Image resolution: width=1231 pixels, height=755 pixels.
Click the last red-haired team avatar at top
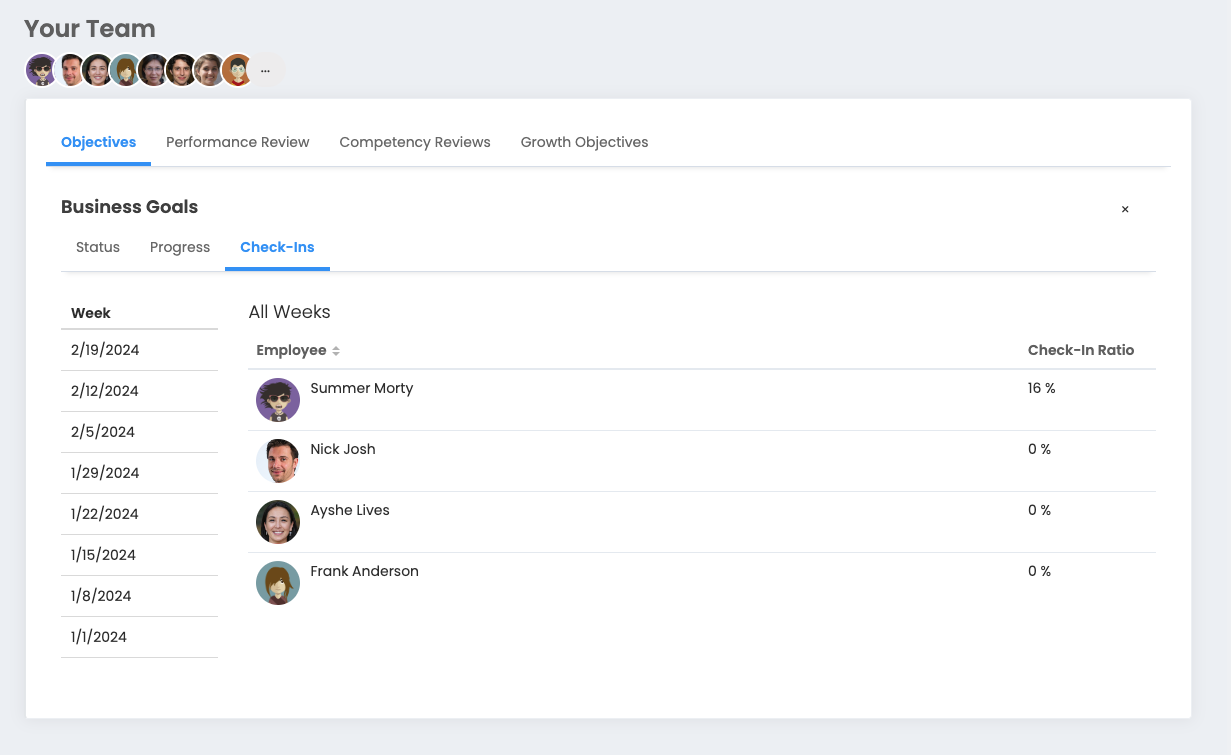click(x=237, y=70)
